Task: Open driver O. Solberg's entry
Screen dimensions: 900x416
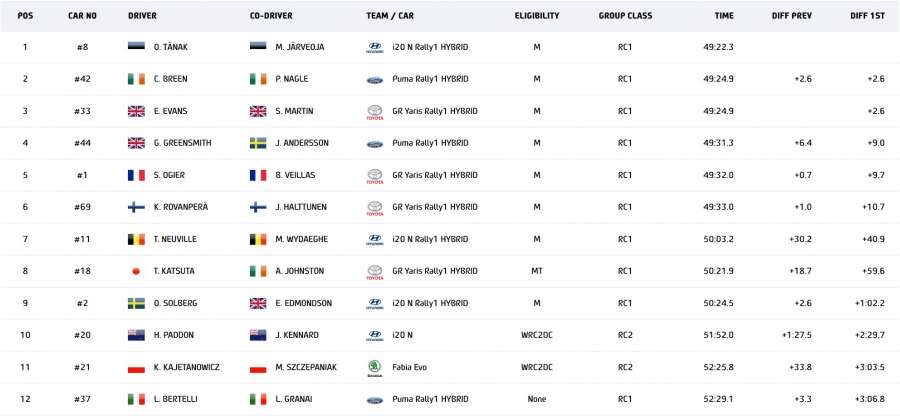Action: [x=176, y=303]
